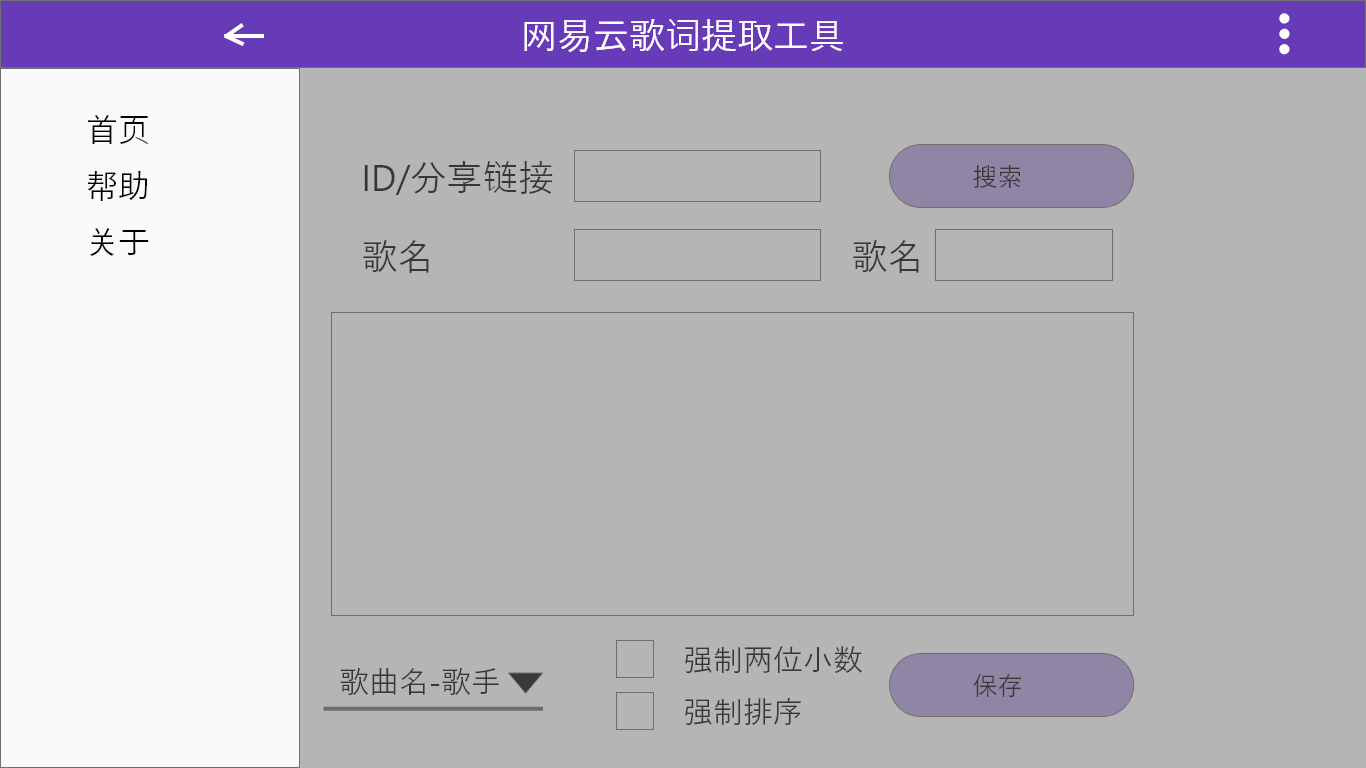Select 关于 in the sidebar
Image resolution: width=1366 pixels, height=768 pixels.
pyautogui.click(x=118, y=242)
